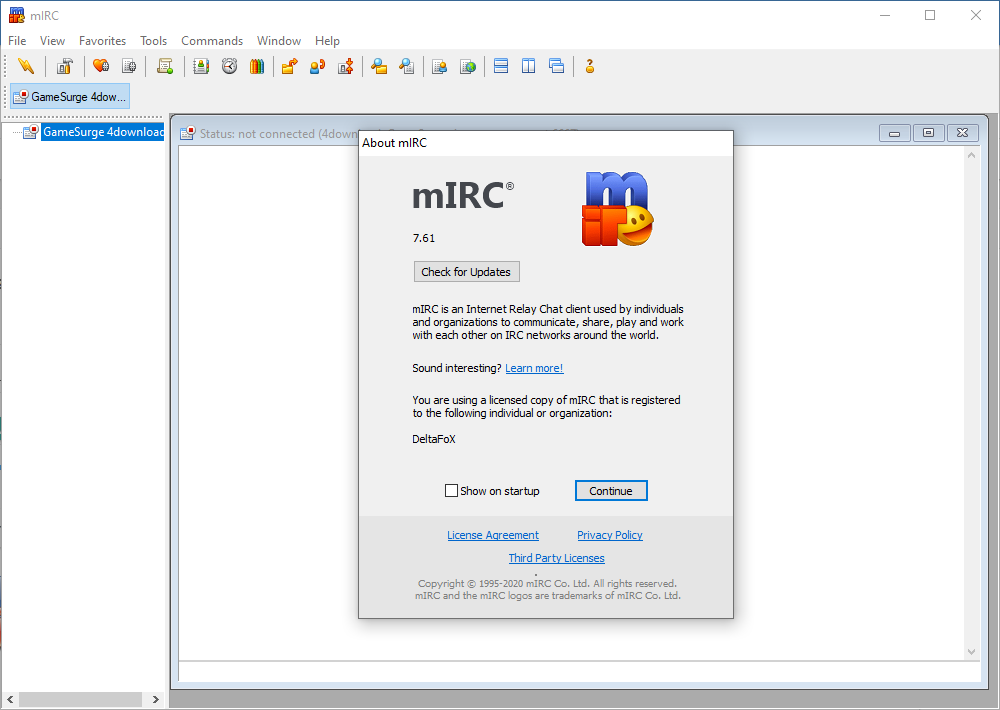The image size is (1000, 710).
Task: Open the Colors crayons toolbar icon
Action: pos(257,66)
